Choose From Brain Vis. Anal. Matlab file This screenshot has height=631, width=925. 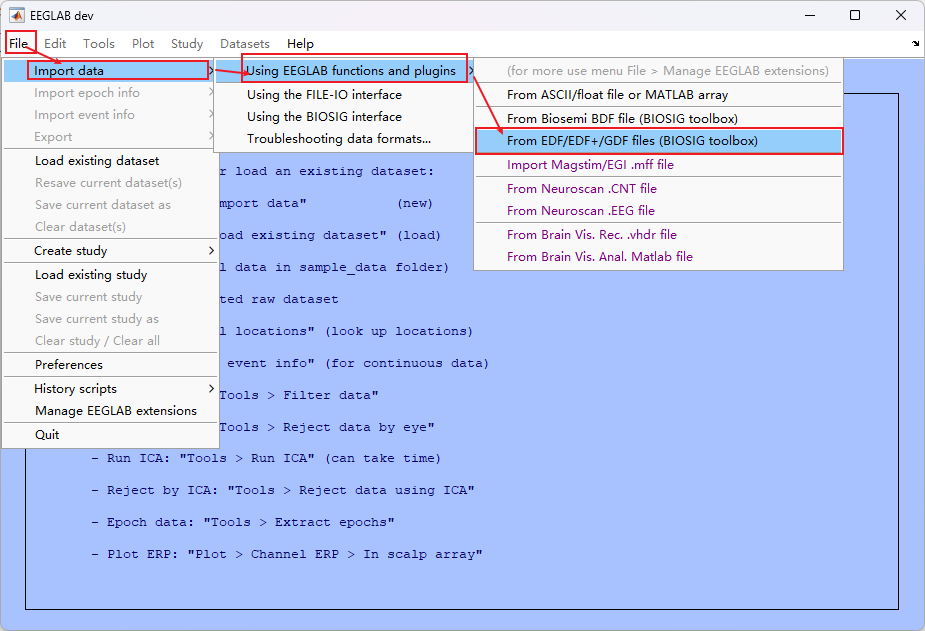658,257
